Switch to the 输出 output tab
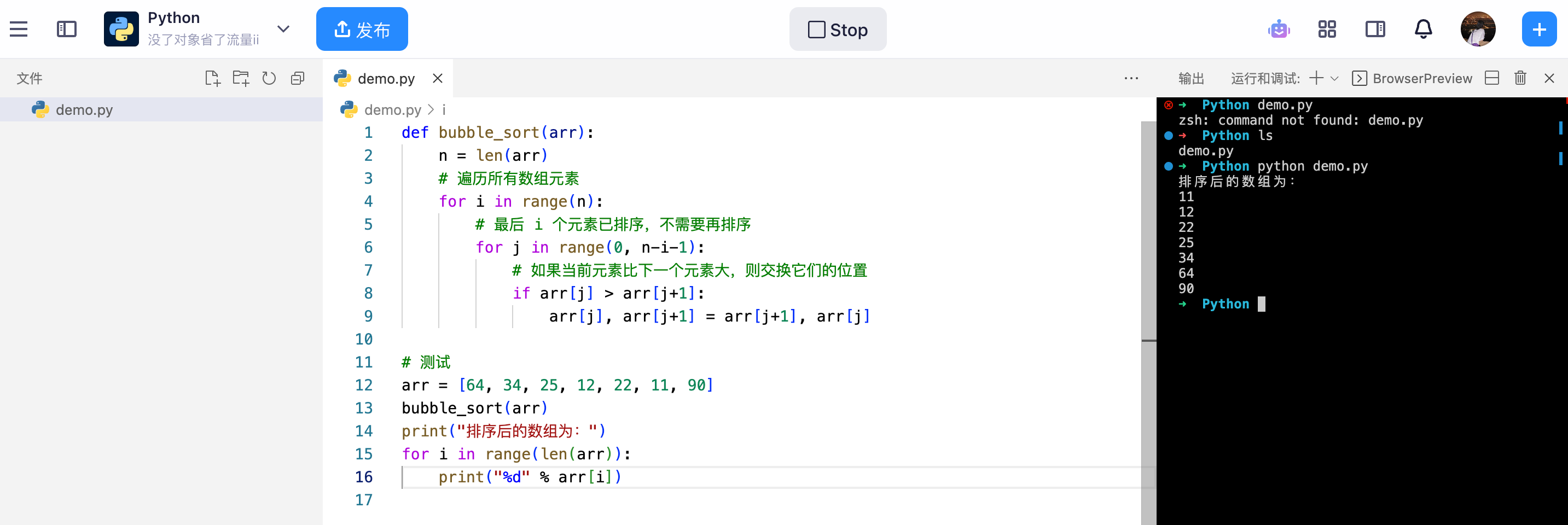Screen dimensions: 1568x525 click(x=1191, y=78)
